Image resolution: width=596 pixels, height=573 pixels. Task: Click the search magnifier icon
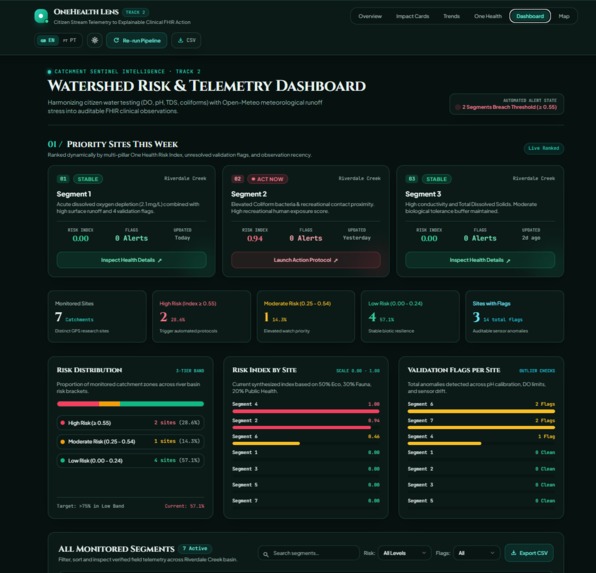coord(266,554)
